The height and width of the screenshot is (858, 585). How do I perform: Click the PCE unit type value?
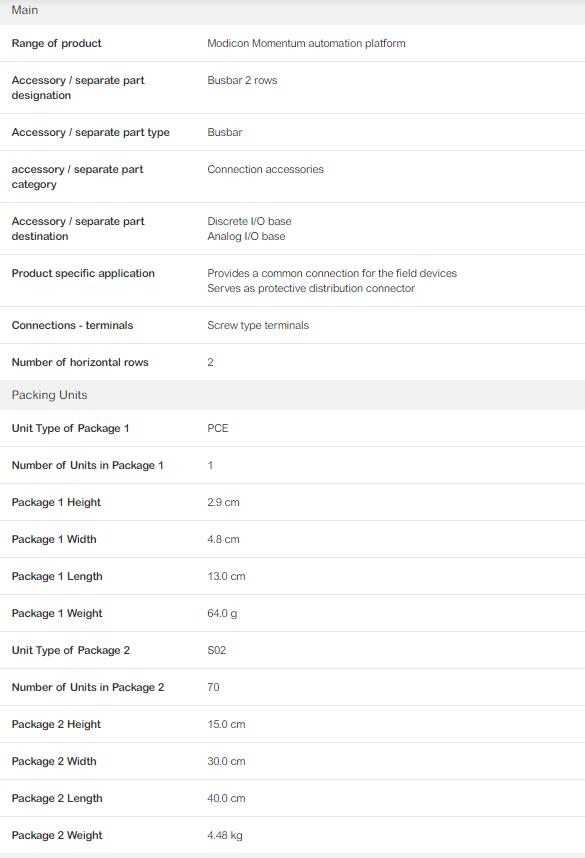click(218, 428)
